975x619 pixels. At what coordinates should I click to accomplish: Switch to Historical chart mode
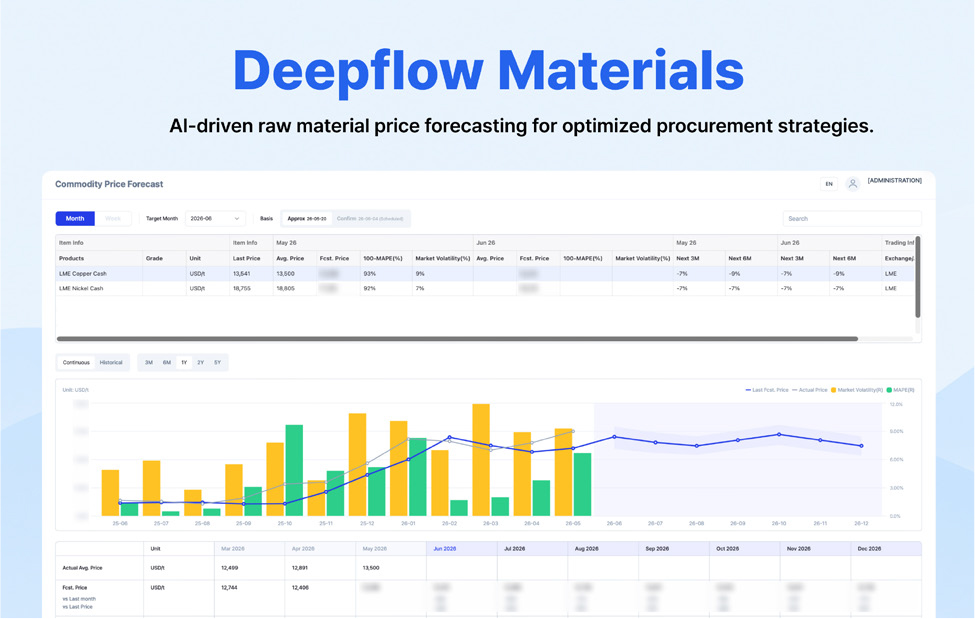tap(111, 362)
